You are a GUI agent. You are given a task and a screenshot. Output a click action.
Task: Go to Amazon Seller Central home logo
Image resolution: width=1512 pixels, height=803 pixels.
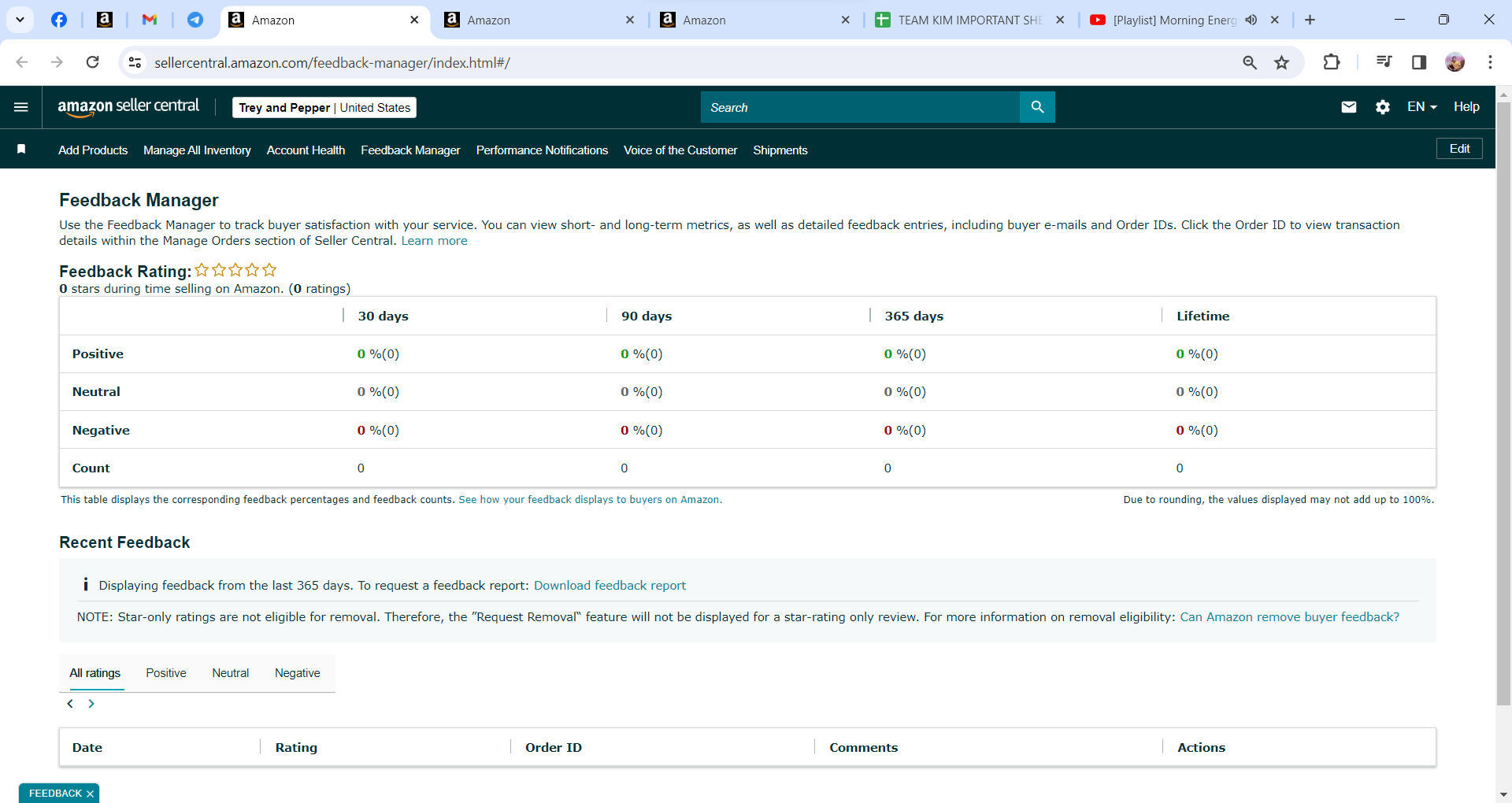[128, 107]
